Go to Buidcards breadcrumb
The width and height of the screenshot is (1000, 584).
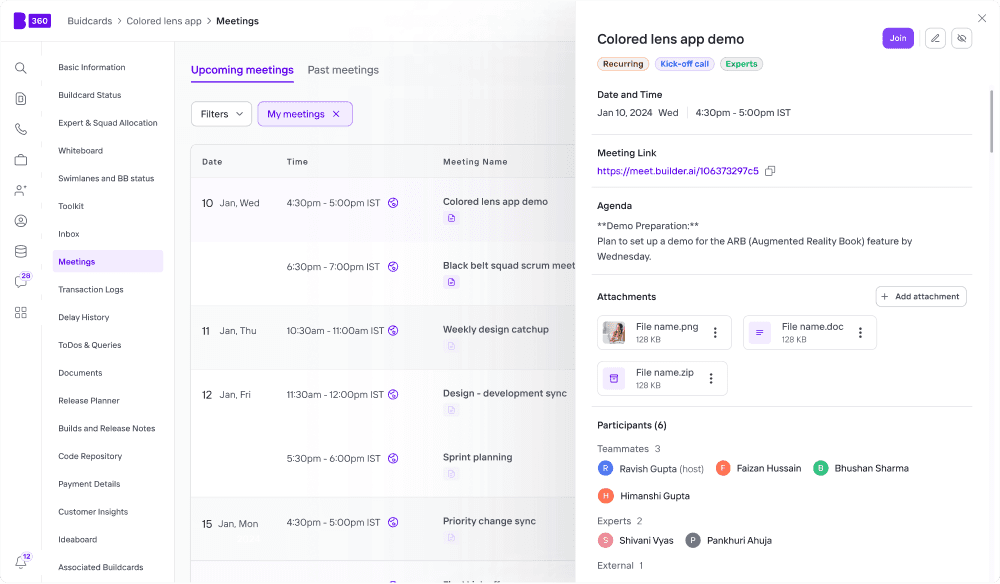(90, 21)
